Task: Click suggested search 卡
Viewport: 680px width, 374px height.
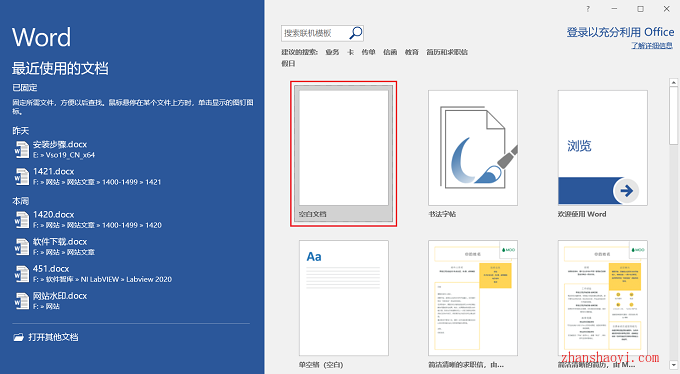Action: coord(350,52)
